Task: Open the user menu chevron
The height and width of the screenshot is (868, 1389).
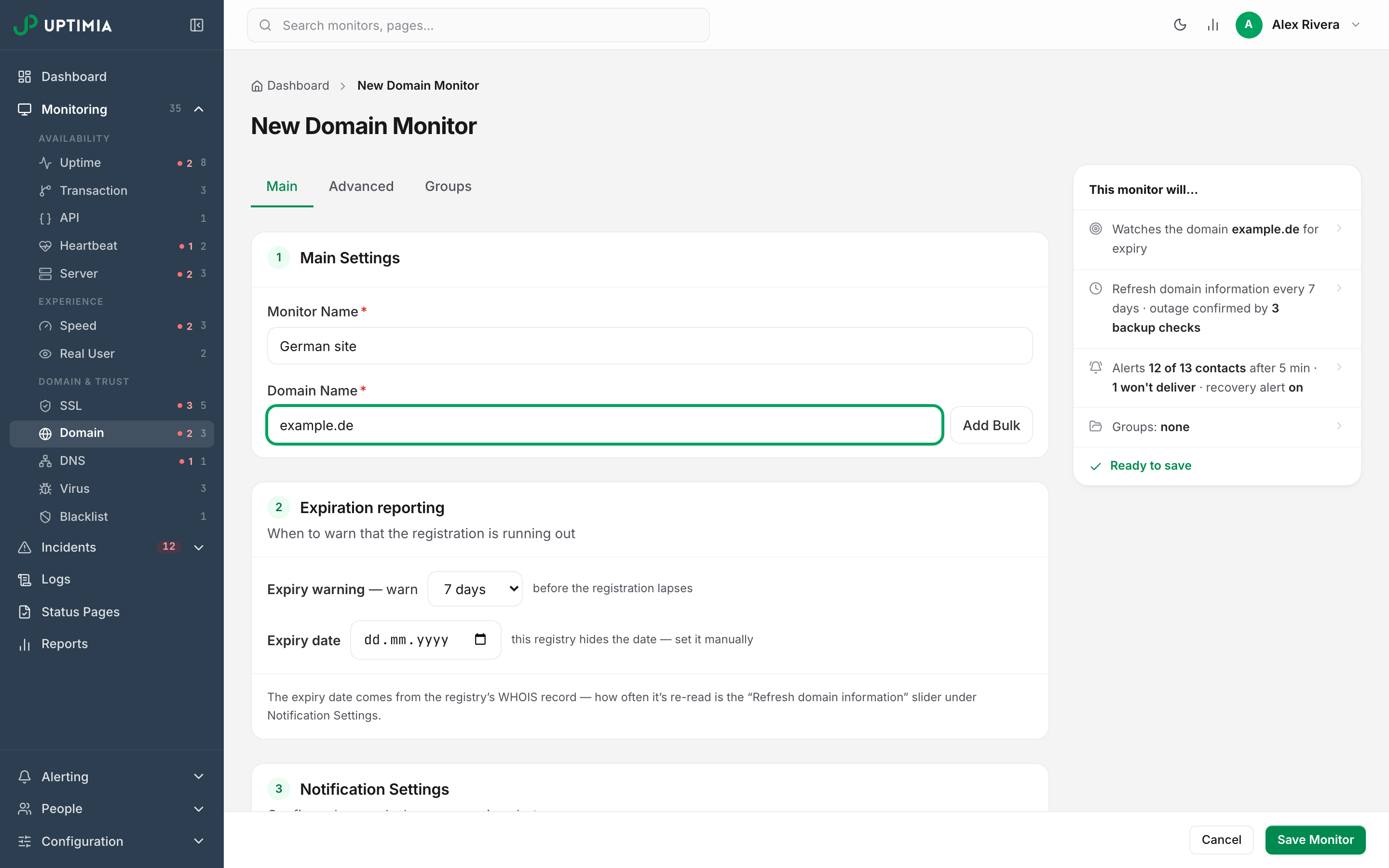Action: tap(1356, 25)
